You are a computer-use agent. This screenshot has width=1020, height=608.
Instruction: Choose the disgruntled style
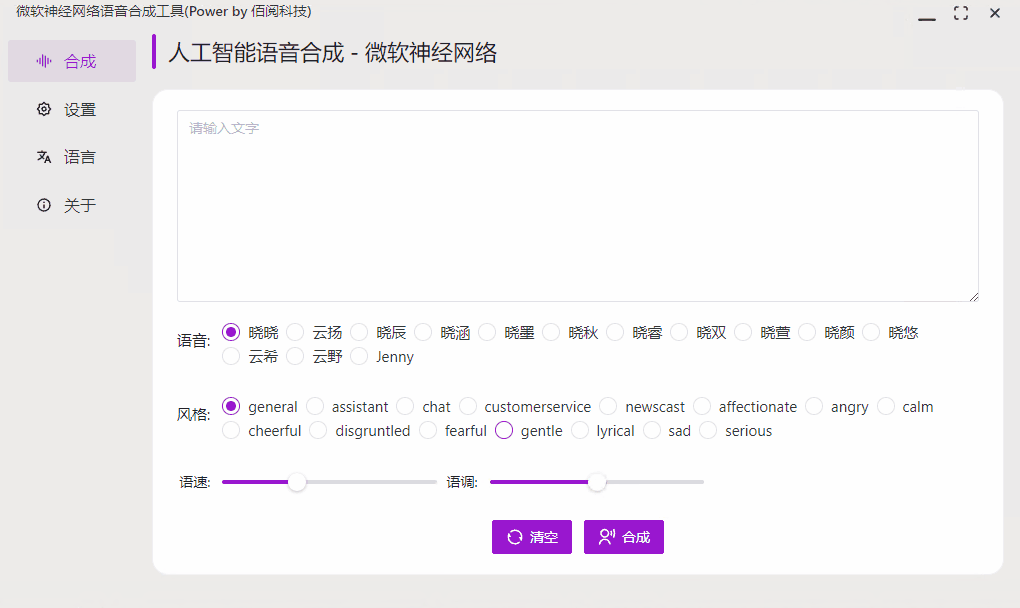(318, 430)
